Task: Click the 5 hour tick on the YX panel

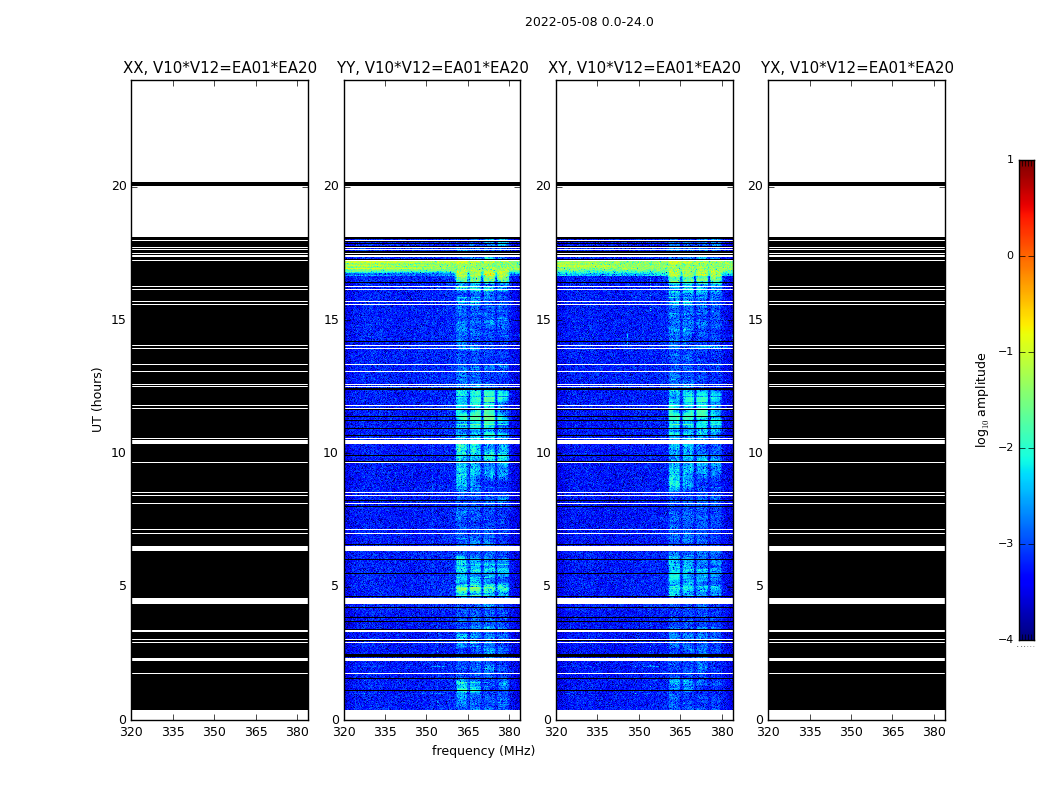Action: tap(759, 586)
